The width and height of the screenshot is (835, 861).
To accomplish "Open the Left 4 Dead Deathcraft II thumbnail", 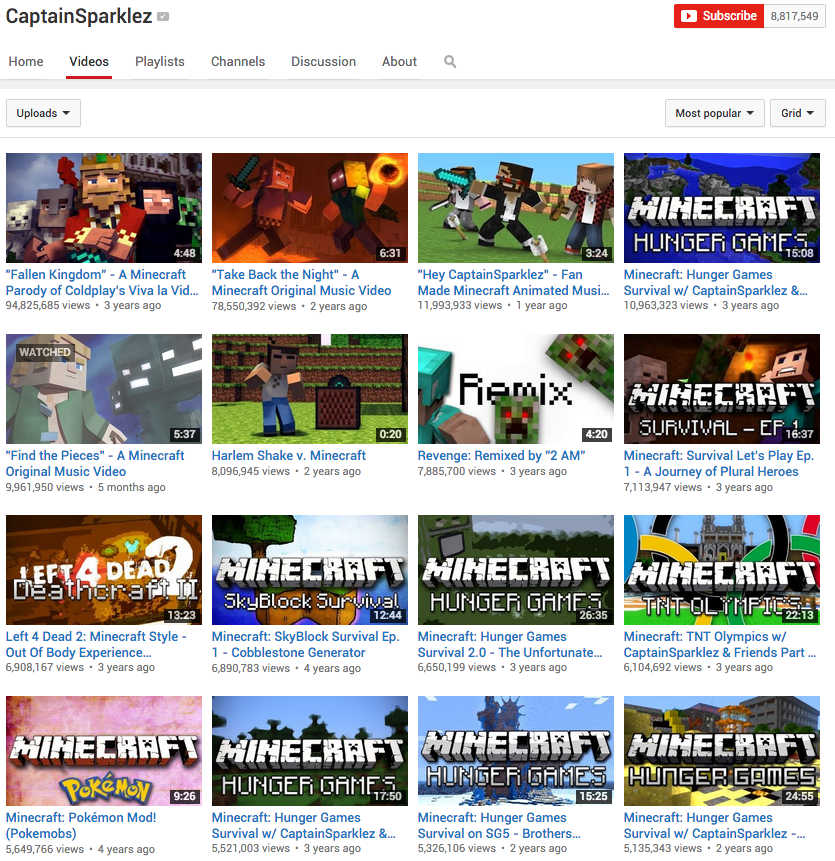I will coord(104,570).
